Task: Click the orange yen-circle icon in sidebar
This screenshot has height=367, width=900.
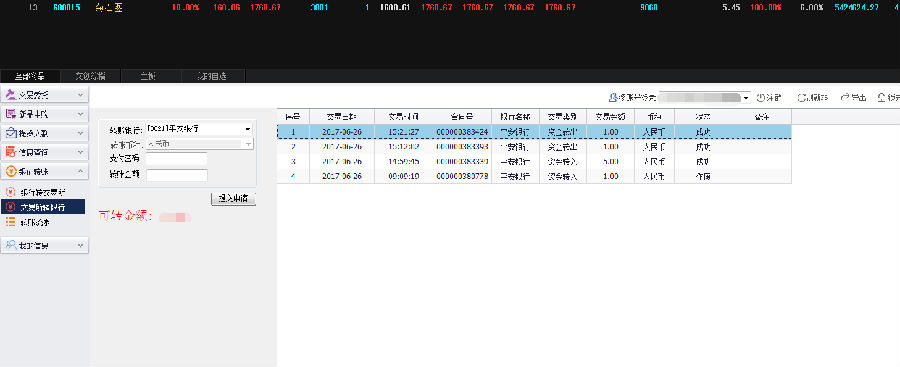Action: coord(10,171)
